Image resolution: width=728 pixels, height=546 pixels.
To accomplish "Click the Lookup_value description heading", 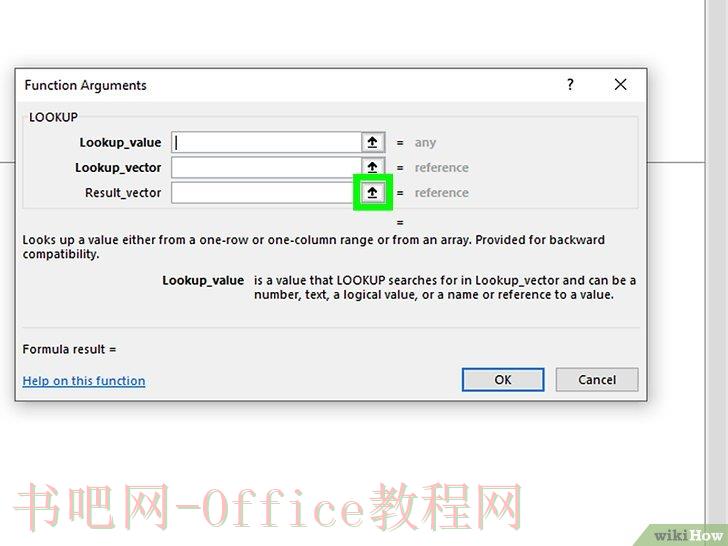I will (x=203, y=280).
